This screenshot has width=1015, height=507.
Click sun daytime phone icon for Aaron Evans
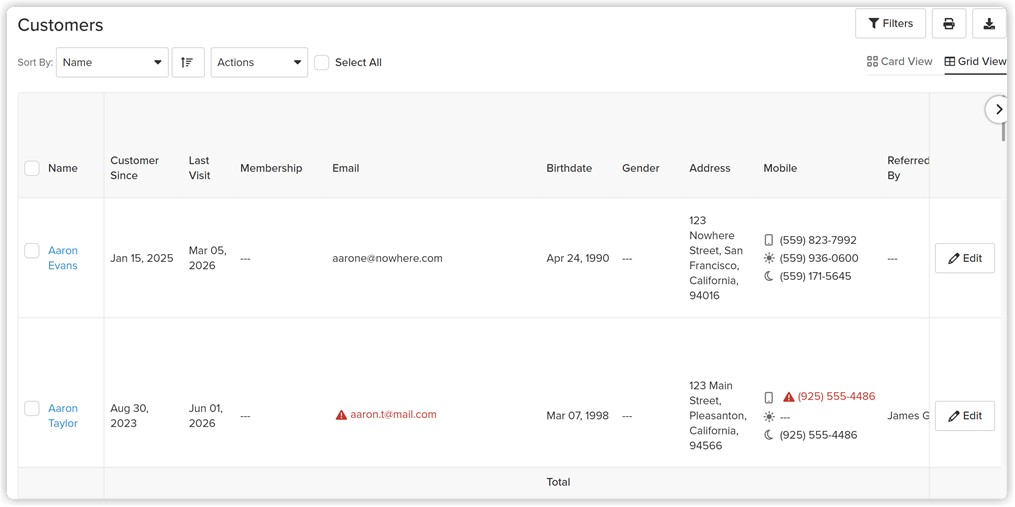[769, 258]
